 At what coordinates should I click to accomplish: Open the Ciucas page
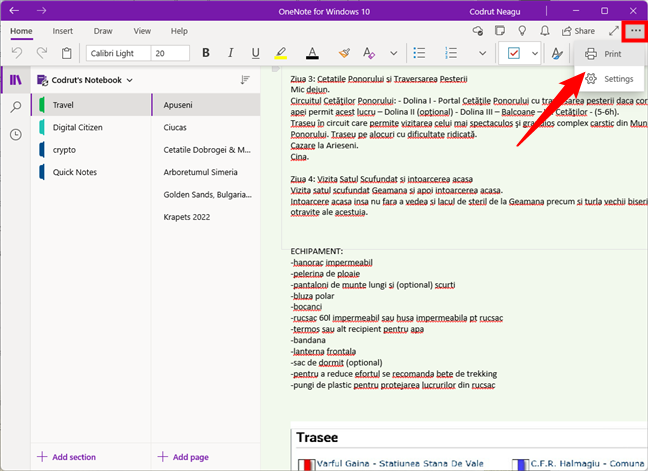pyautogui.click(x=177, y=127)
